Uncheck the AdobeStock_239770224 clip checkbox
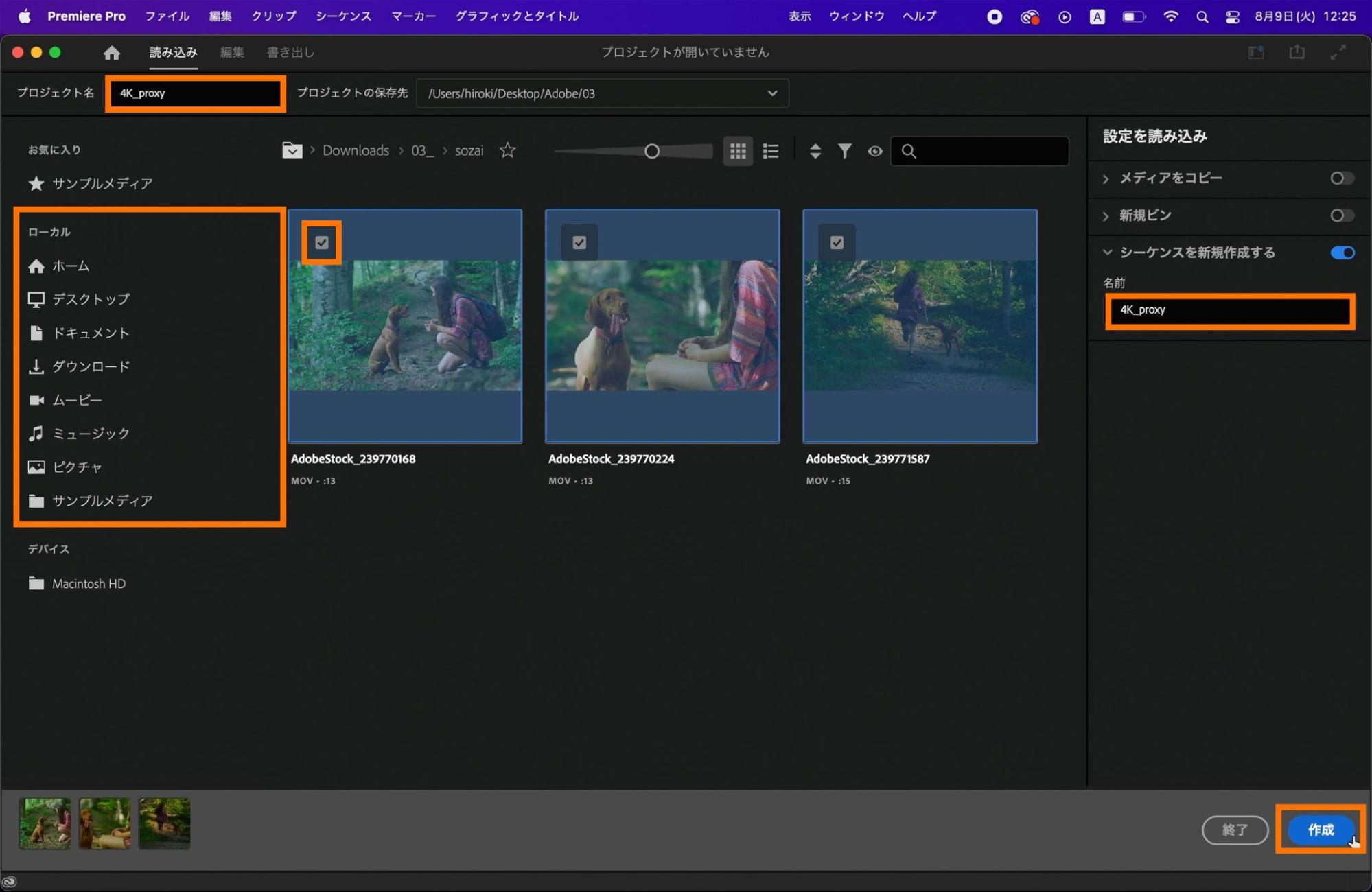The image size is (1372, 892). pos(579,242)
